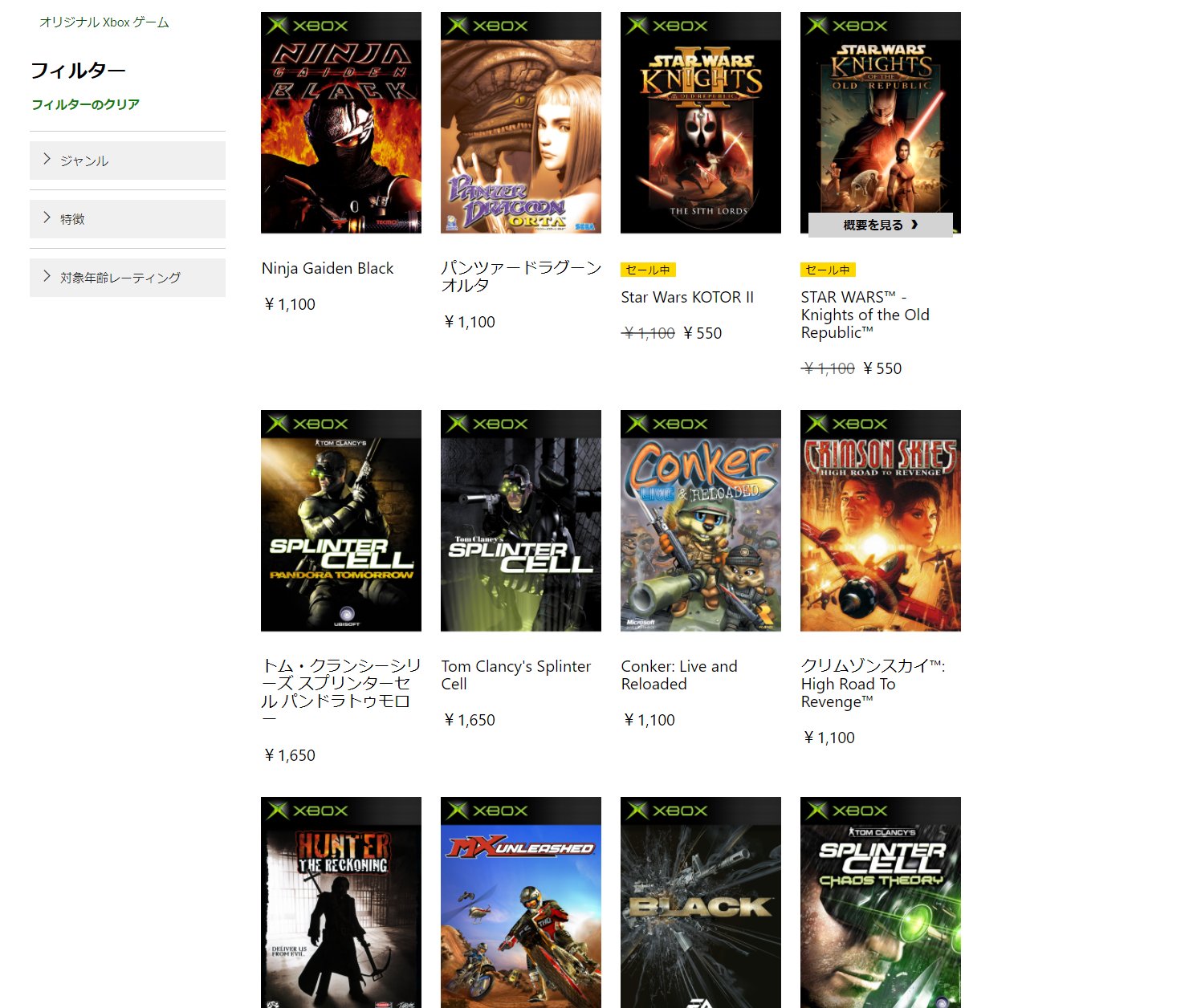Select トム・クランシーシリーズ スプリンターセル パンドラトゥモロー title
The image size is (1193, 1008).
(x=341, y=693)
